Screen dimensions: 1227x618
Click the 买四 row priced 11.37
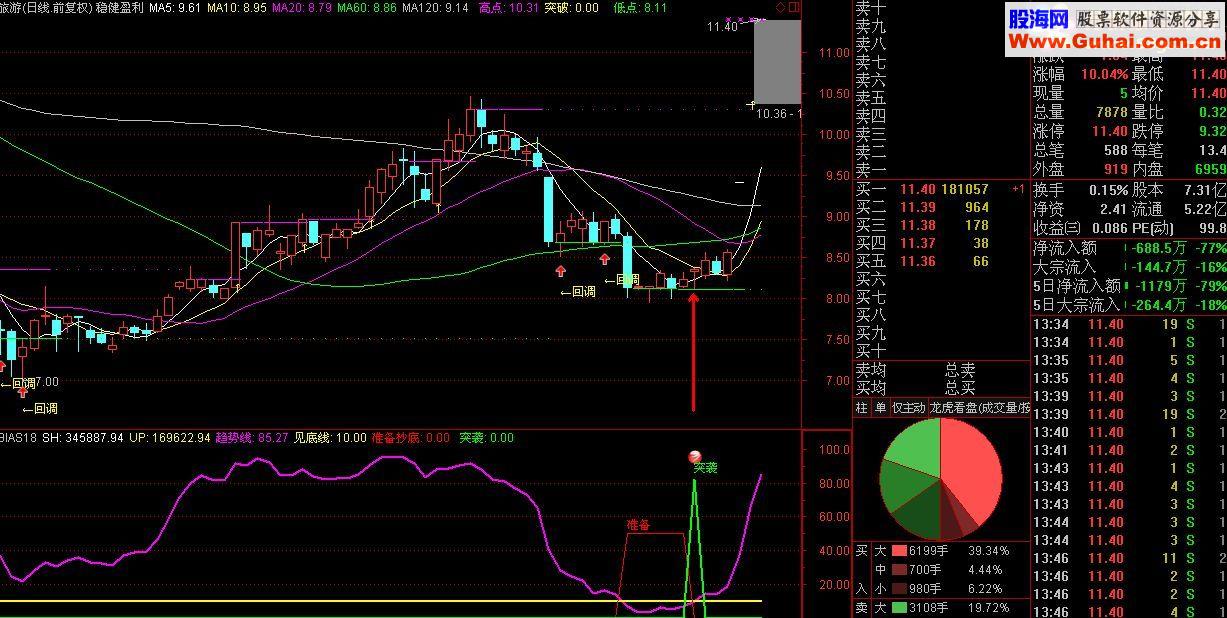(941, 243)
